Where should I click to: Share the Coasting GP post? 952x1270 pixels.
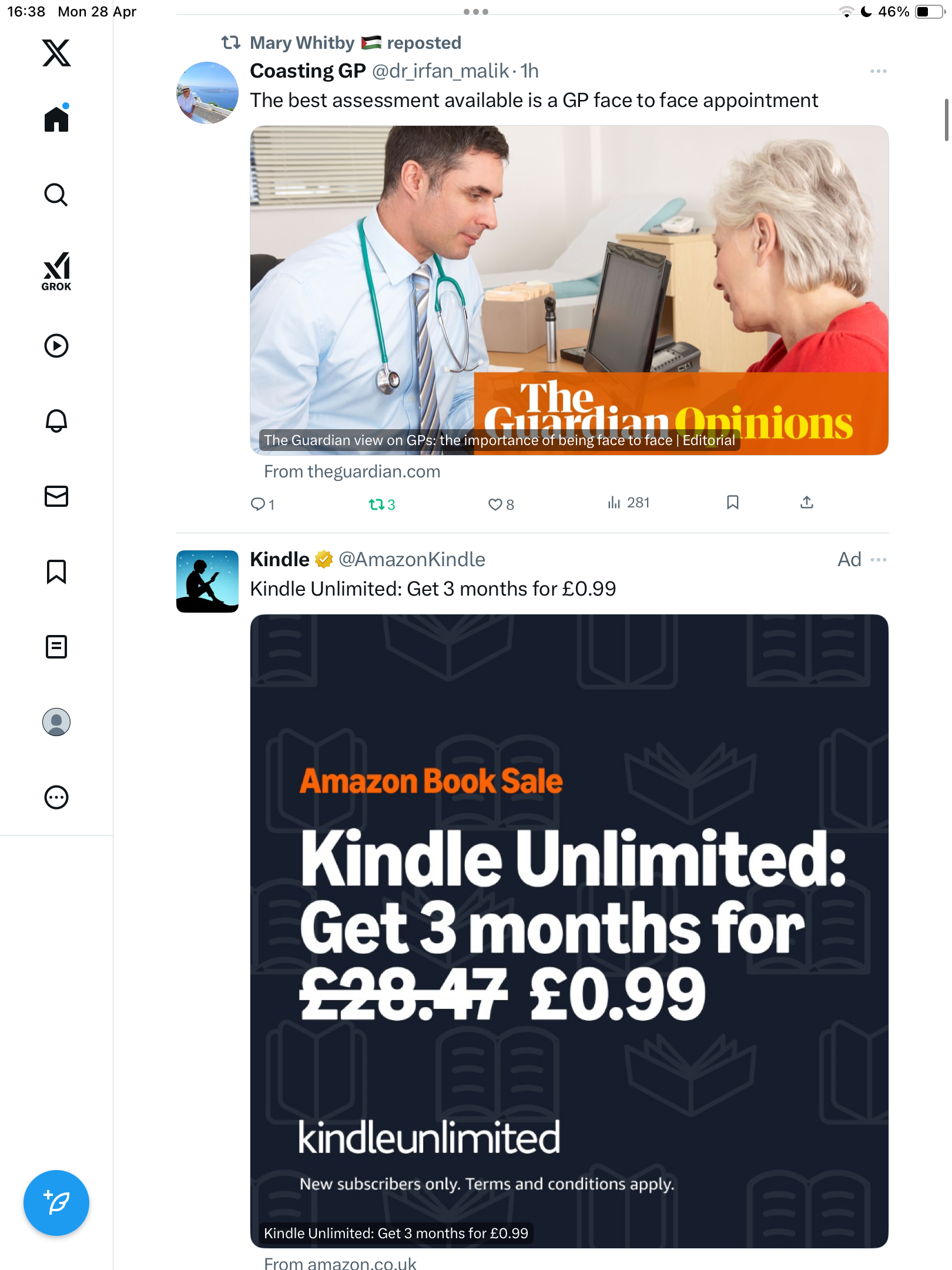[x=806, y=502]
